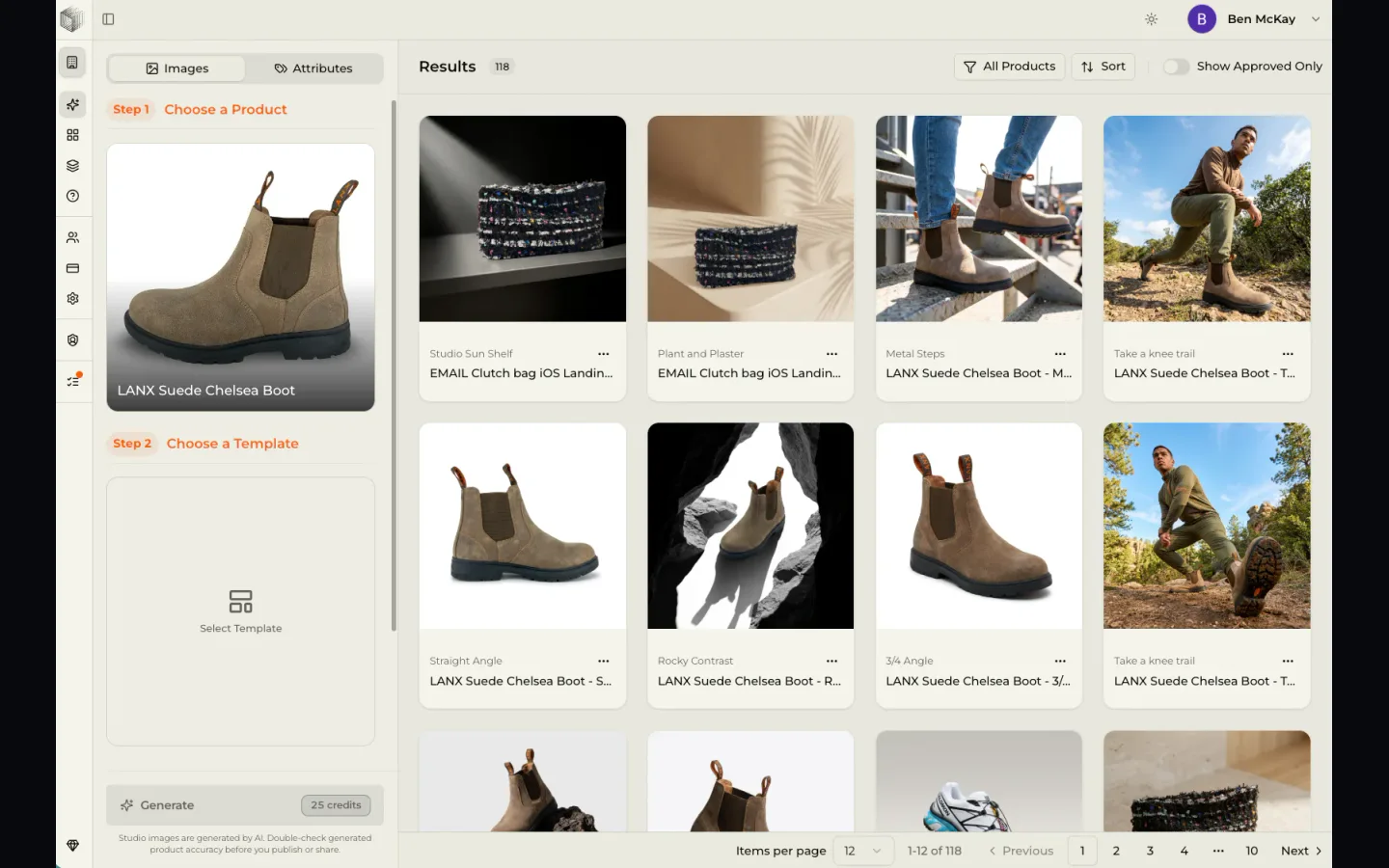Expand Ben McKay user menu chevron
The height and width of the screenshot is (868, 1389).
pyautogui.click(x=1315, y=19)
